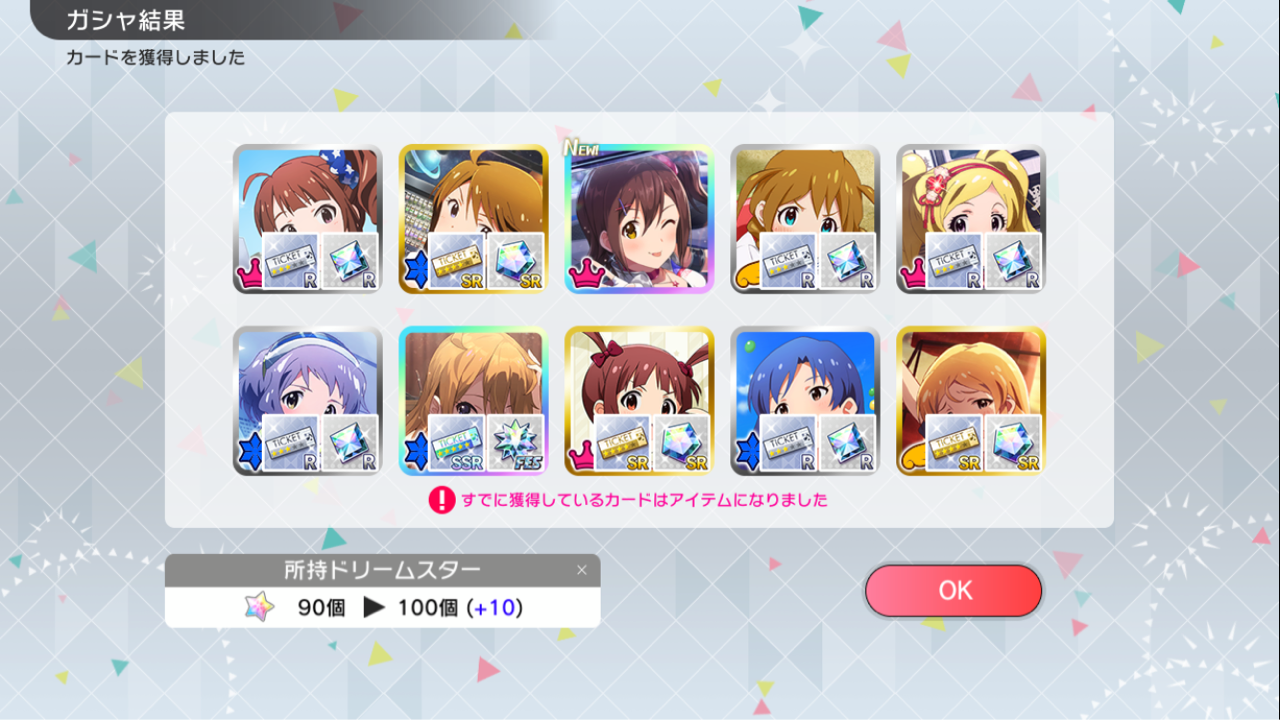
Task: Select the New rainbow-framed winking girl card
Action: (x=640, y=219)
